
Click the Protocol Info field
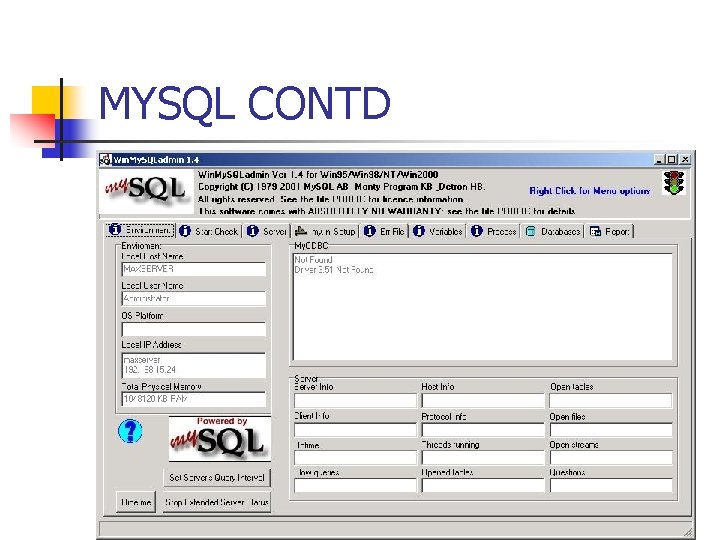(483, 430)
